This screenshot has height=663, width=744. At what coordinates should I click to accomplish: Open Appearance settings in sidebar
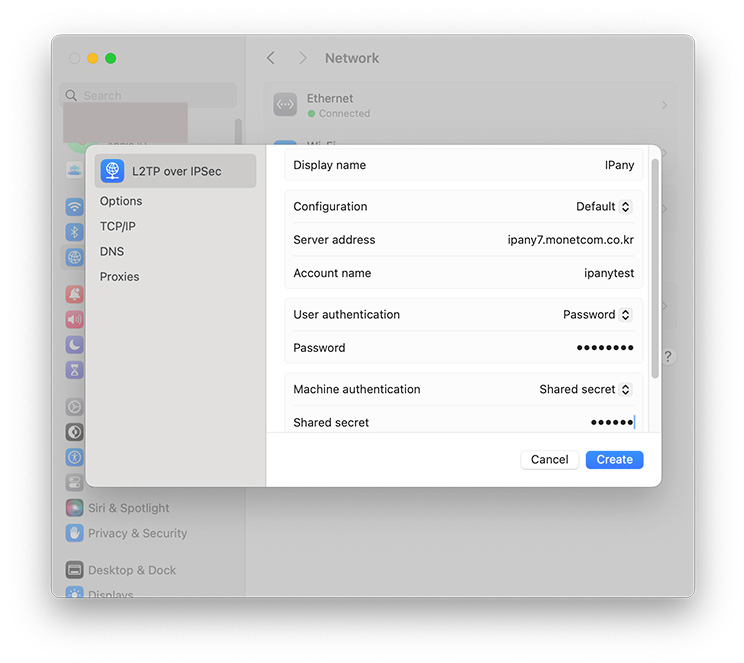(x=74, y=432)
